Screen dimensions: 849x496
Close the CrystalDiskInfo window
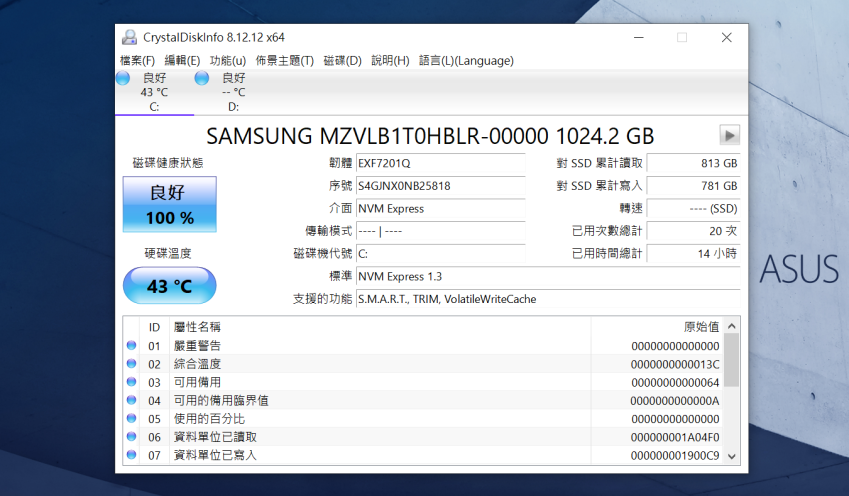tap(727, 37)
